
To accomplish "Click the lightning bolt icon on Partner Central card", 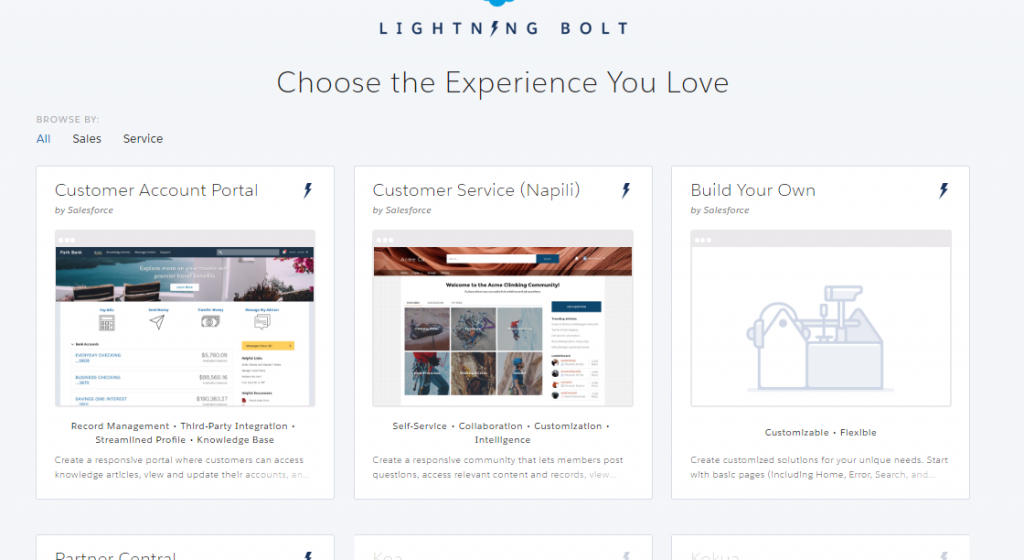I will (x=308, y=555).
